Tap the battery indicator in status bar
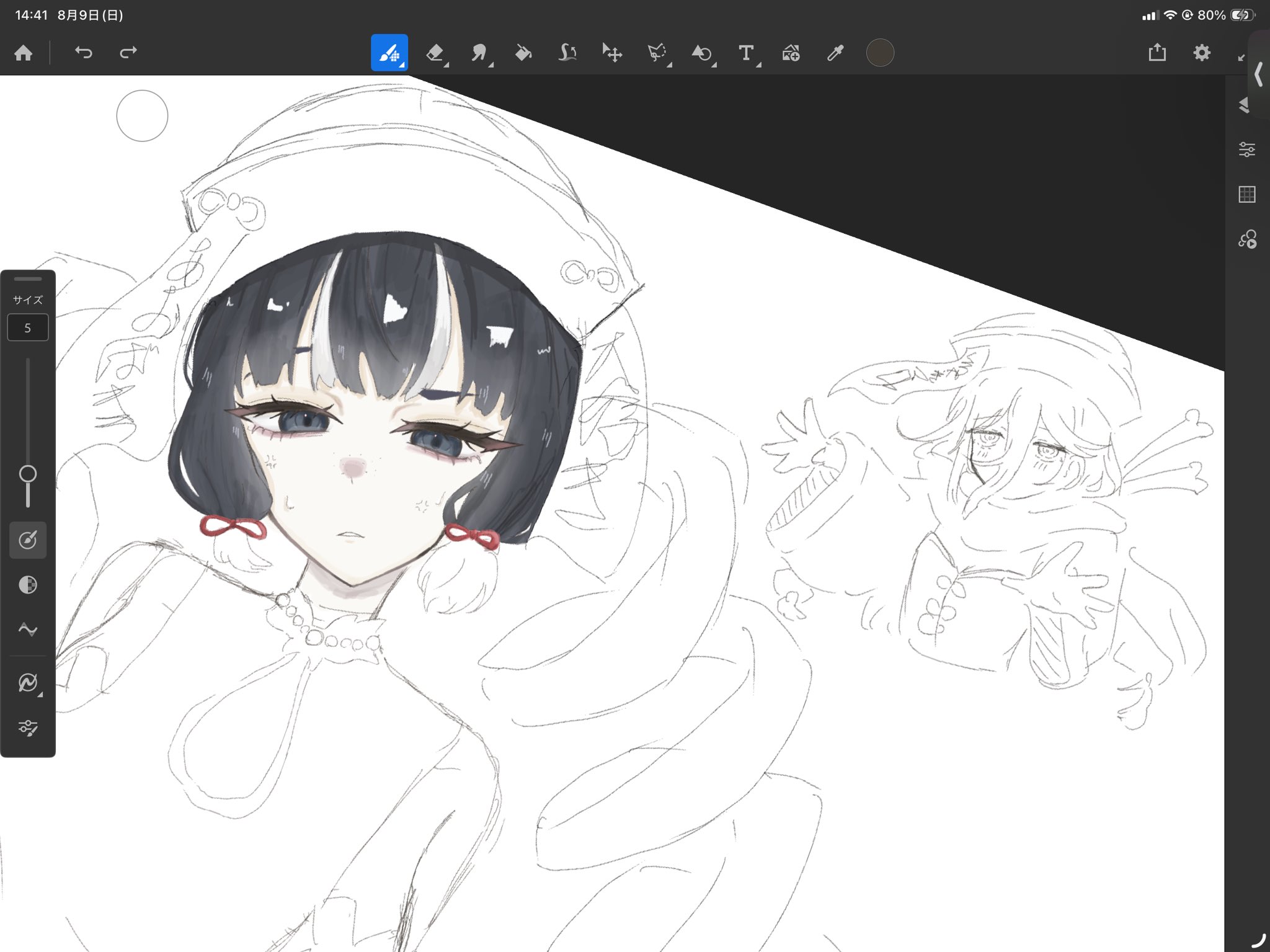The width and height of the screenshot is (1270, 952). pyautogui.click(x=1243, y=16)
